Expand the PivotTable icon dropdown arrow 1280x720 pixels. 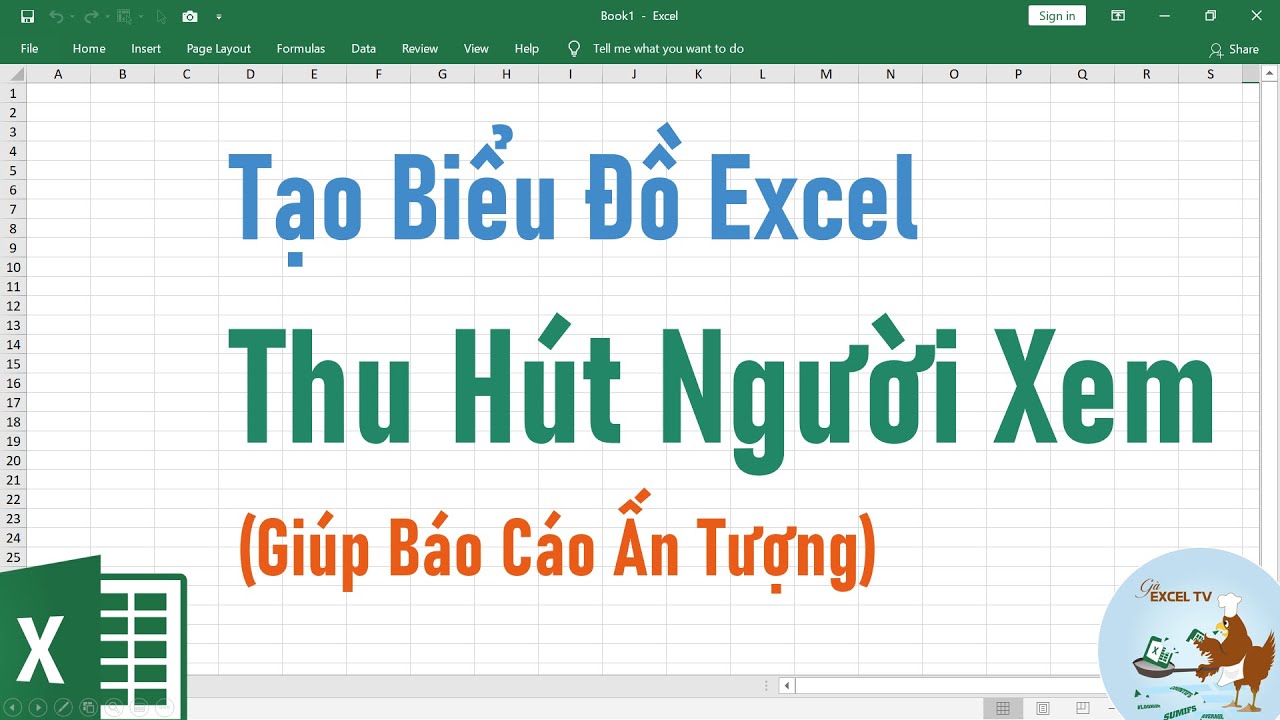click(139, 16)
